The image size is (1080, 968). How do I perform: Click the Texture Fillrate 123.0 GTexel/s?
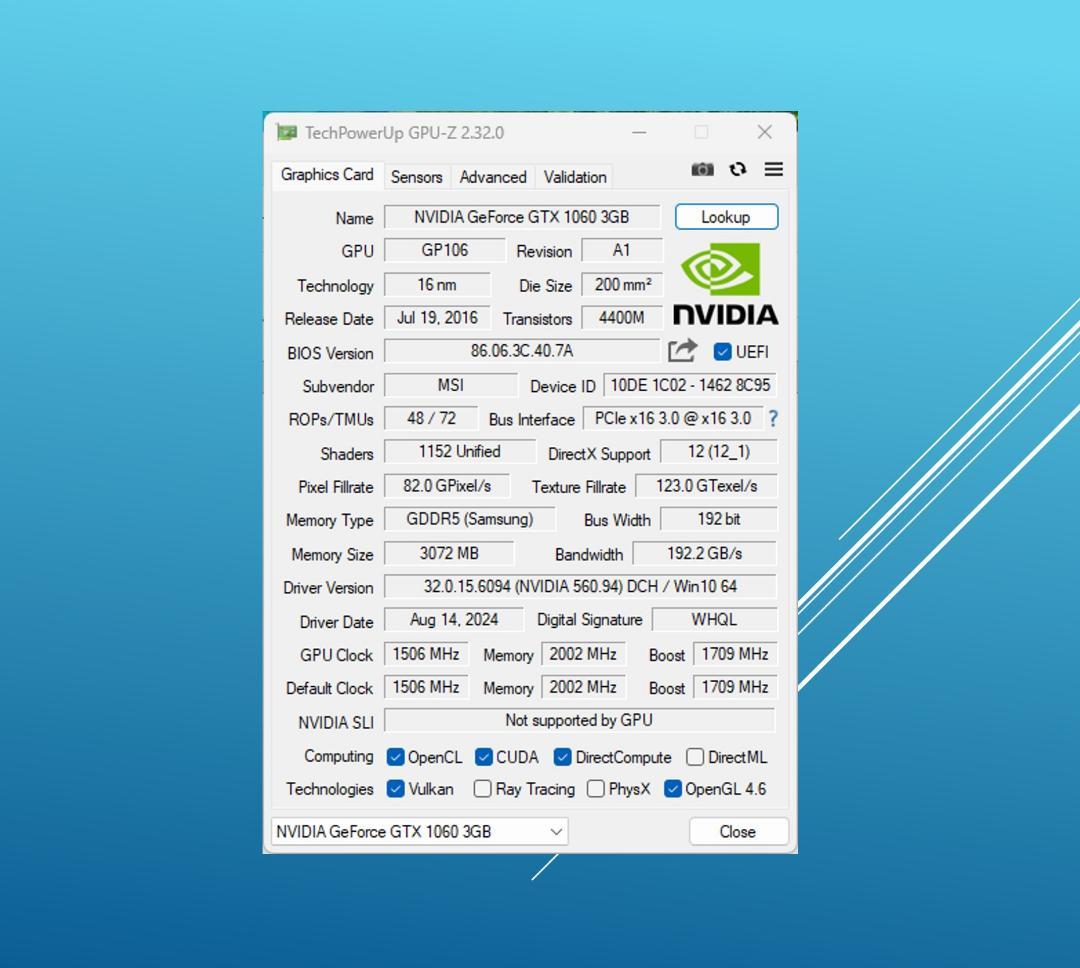pos(706,486)
